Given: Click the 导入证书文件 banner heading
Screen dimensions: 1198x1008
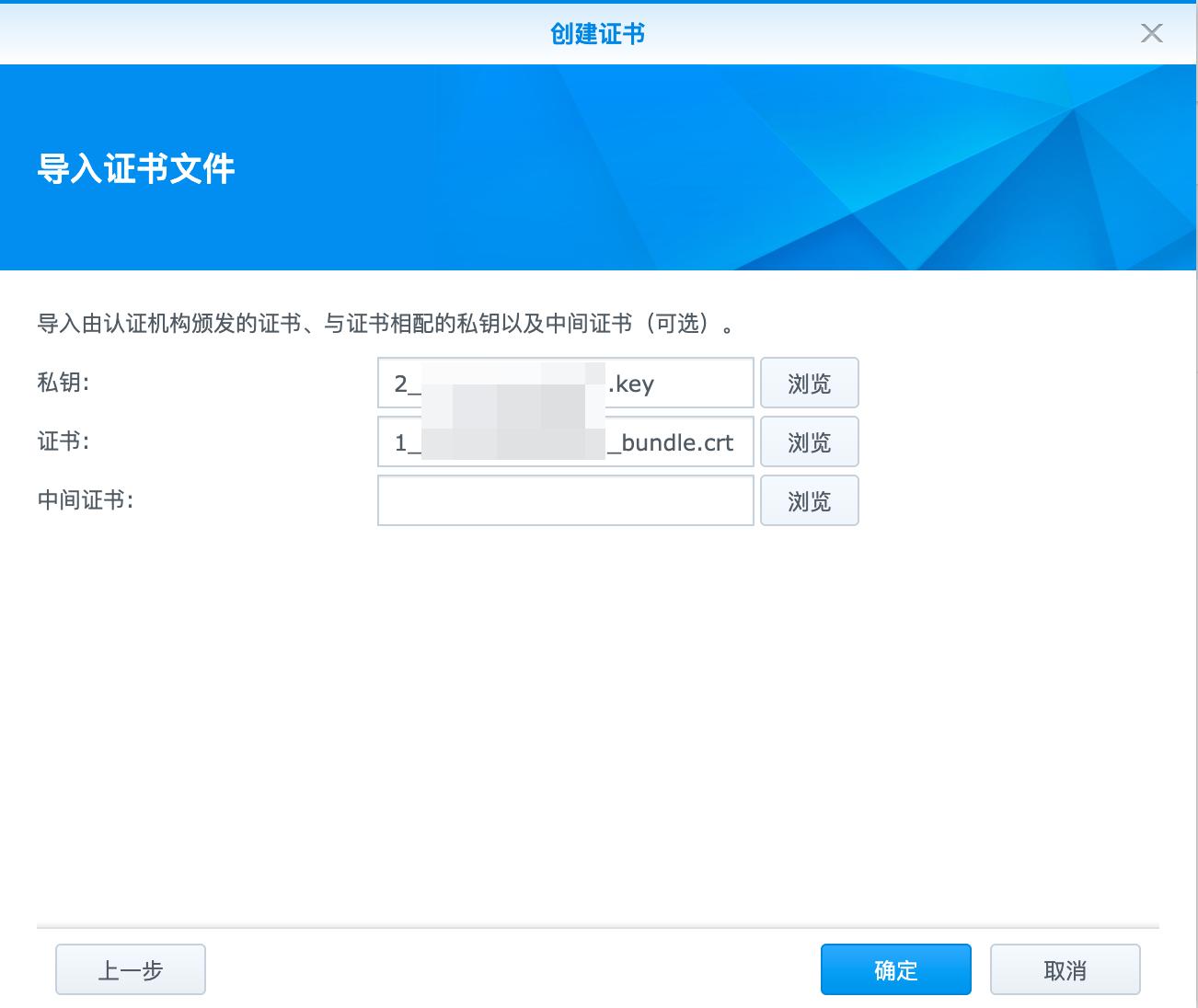Looking at the screenshot, I should pos(136,169).
